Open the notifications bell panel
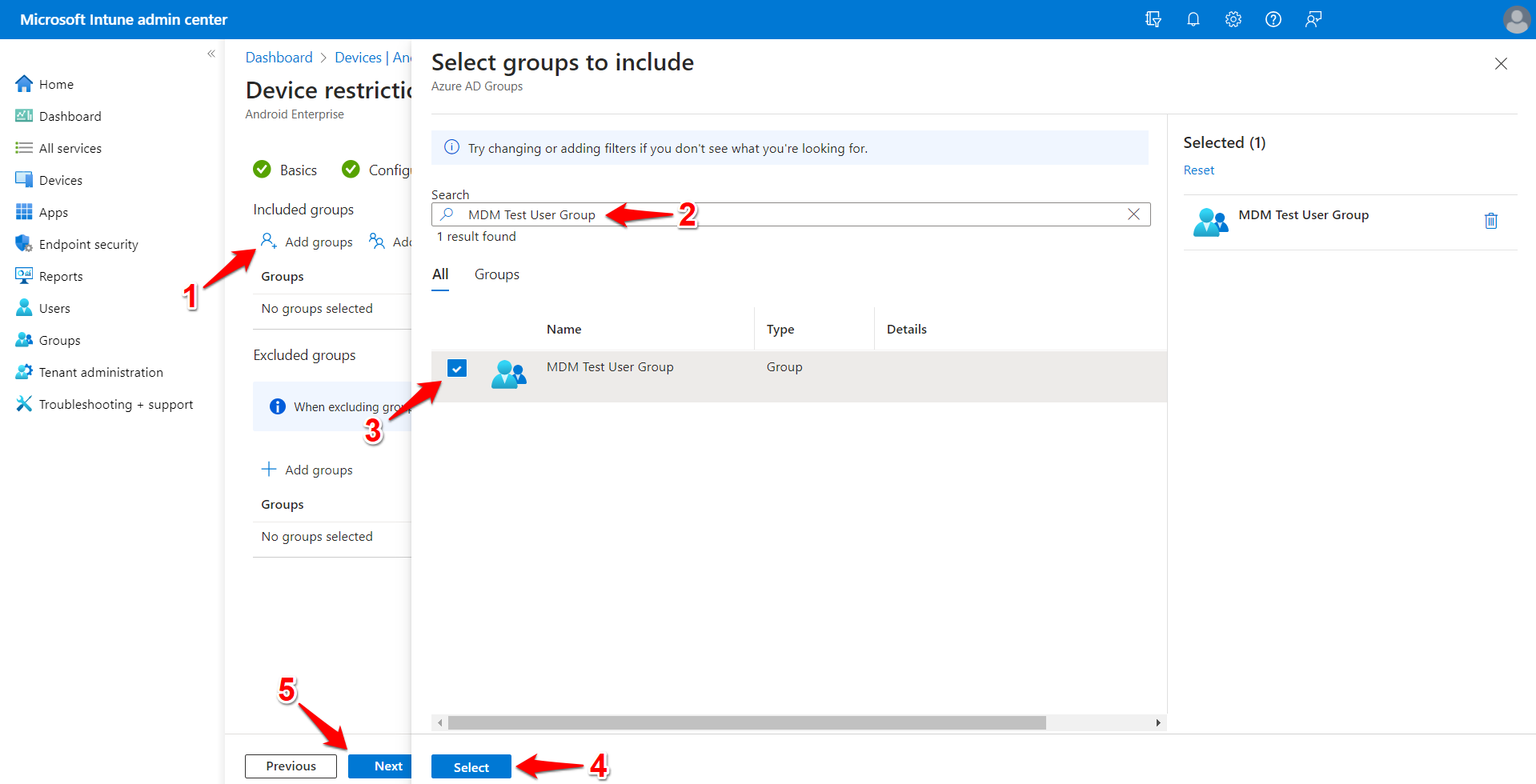The image size is (1536, 784). coord(1193,18)
